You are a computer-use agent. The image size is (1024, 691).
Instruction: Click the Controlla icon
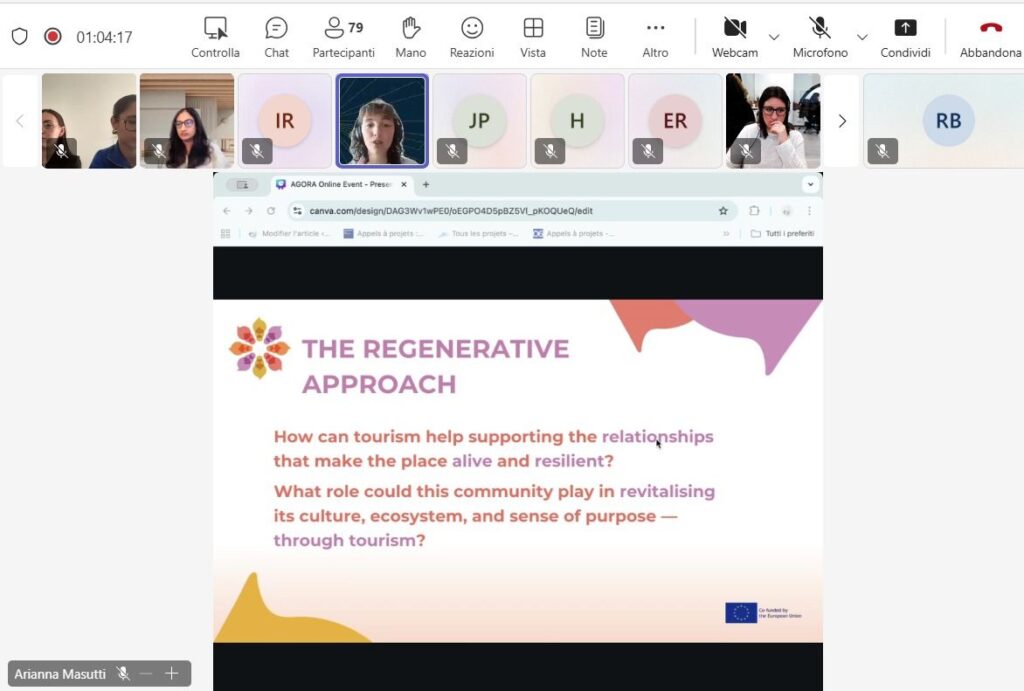pos(215,37)
